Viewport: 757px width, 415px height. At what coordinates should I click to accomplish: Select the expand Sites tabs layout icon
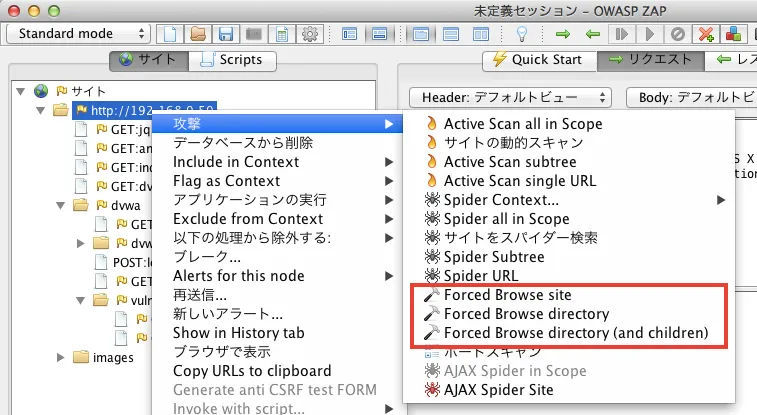coord(421,34)
